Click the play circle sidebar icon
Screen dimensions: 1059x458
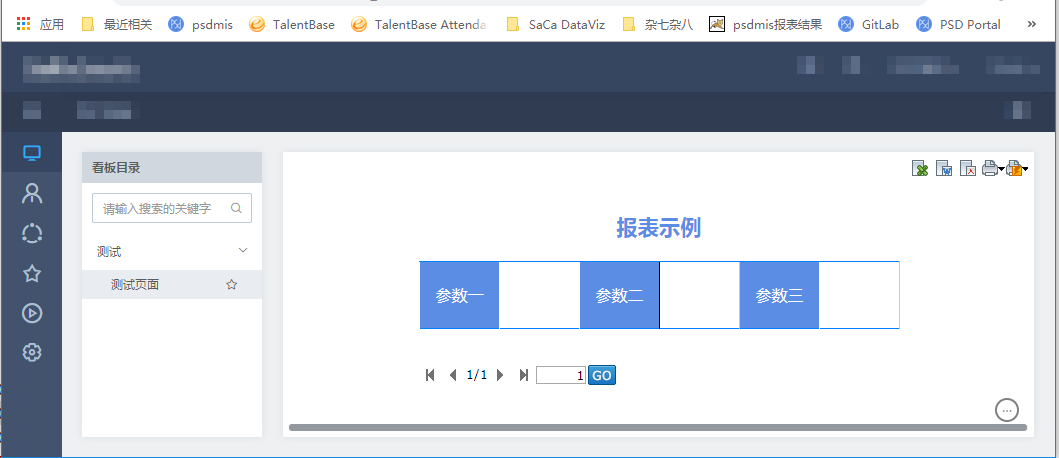pyautogui.click(x=32, y=313)
